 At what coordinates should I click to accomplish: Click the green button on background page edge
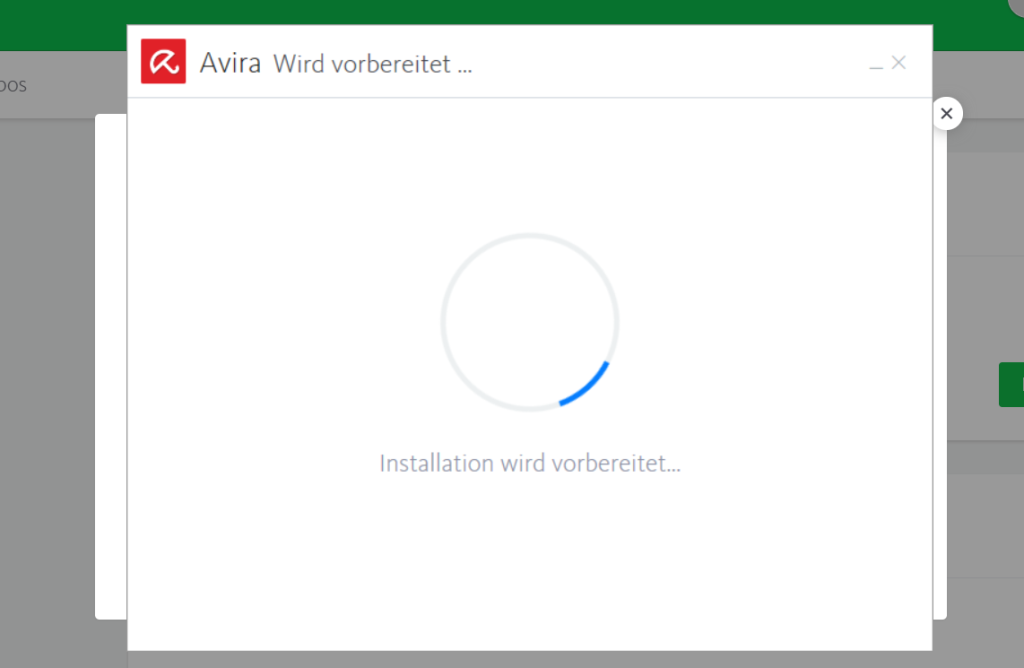(x=1011, y=385)
